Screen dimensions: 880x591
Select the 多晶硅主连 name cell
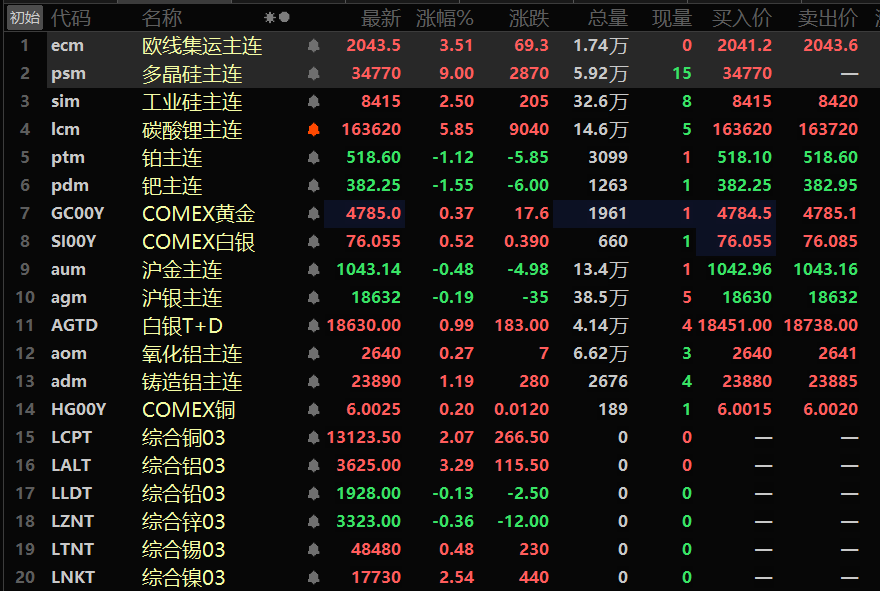pos(192,74)
